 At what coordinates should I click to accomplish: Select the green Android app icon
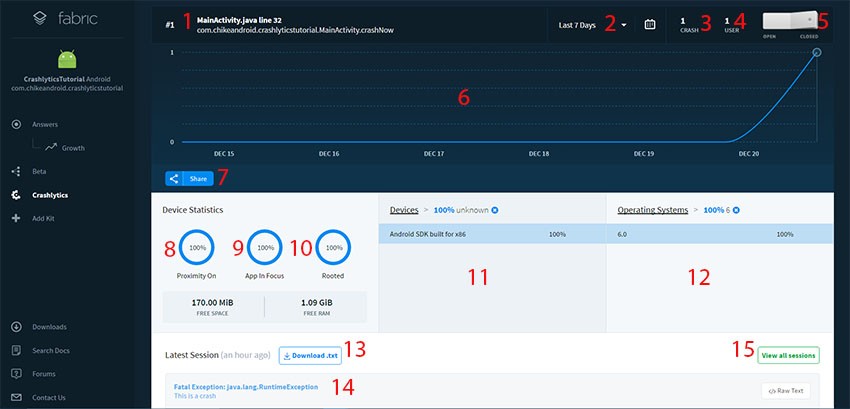(67, 59)
